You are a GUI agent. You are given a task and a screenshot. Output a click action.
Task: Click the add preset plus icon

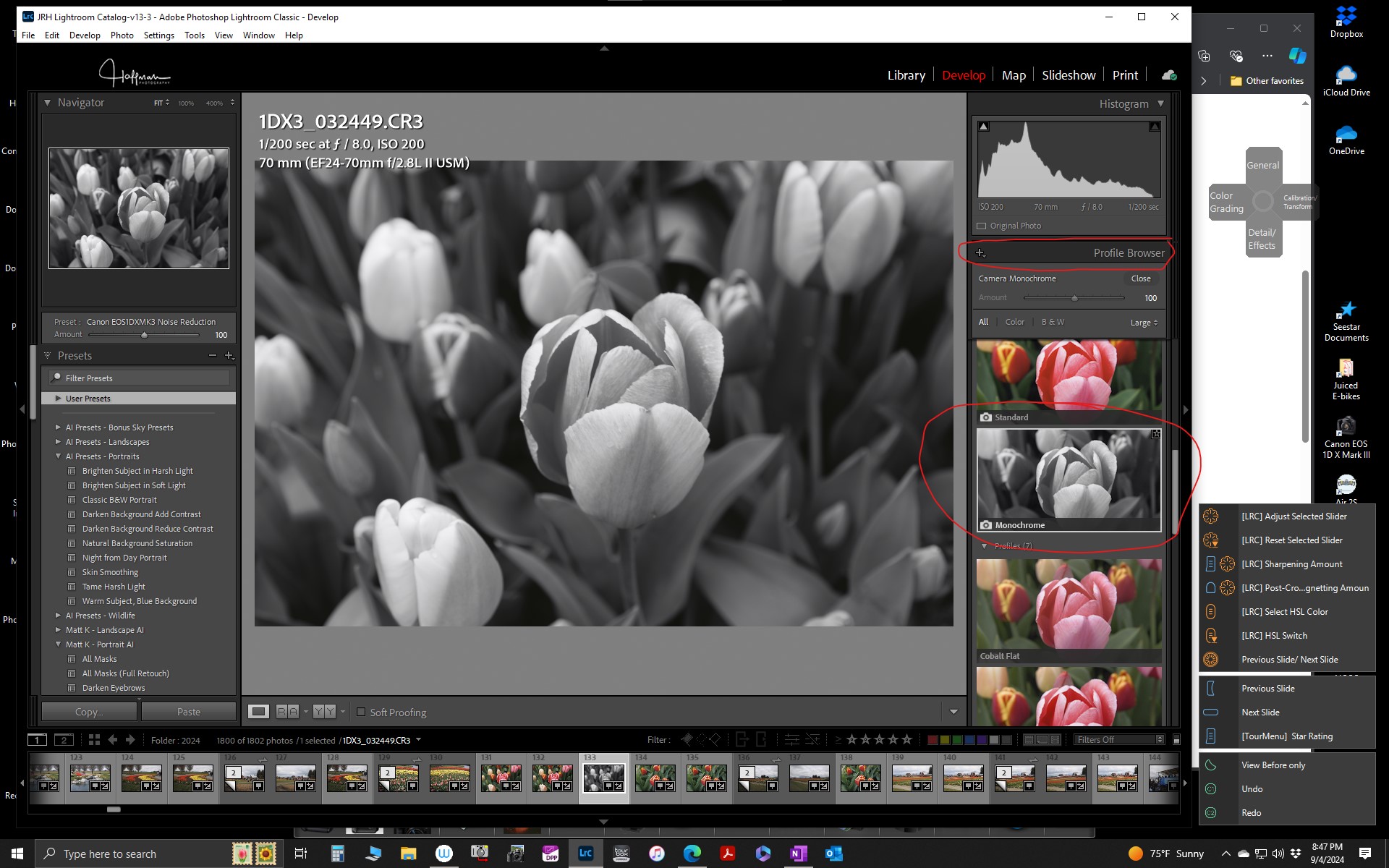pyautogui.click(x=230, y=355)
